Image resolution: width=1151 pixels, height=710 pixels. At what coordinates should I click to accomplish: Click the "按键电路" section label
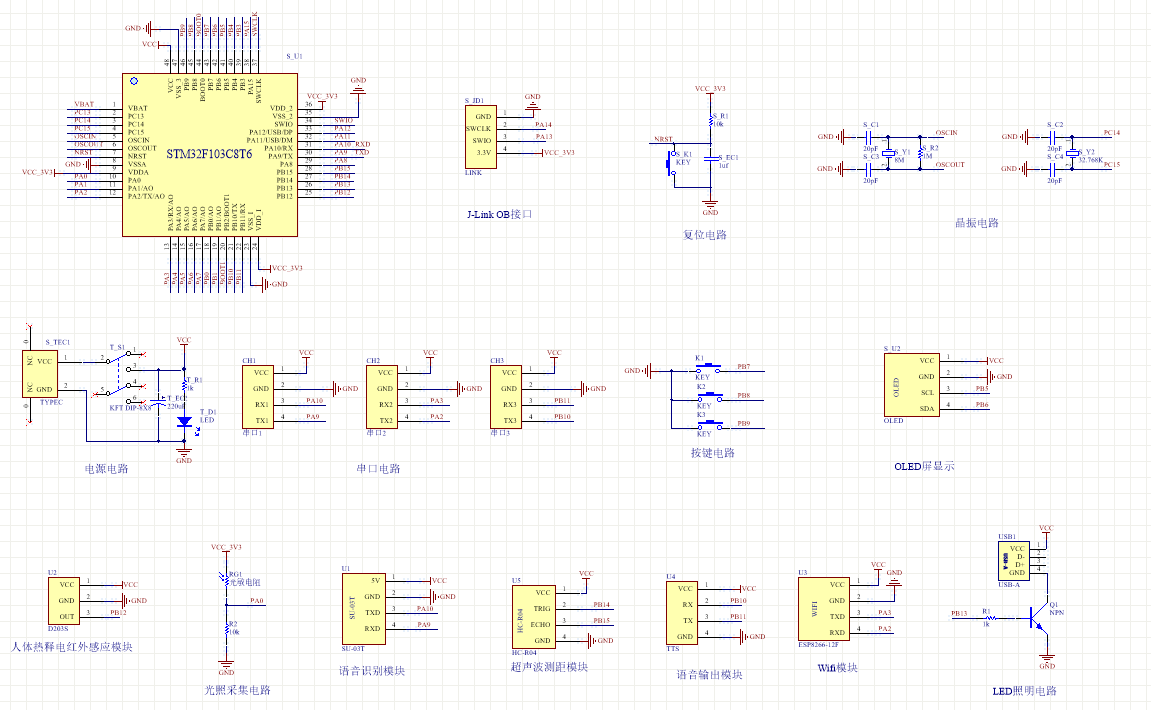coord(713,453)
